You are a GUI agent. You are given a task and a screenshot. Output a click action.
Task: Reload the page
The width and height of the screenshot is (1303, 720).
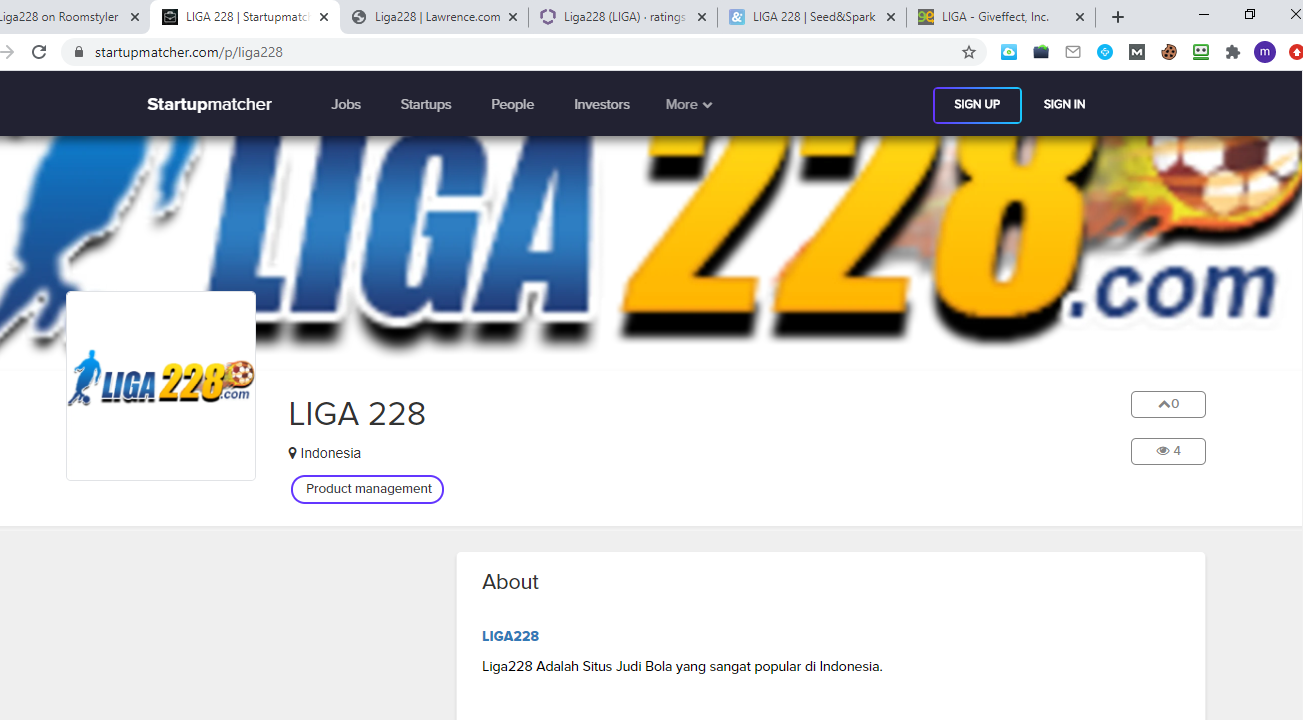click(39, 52)
